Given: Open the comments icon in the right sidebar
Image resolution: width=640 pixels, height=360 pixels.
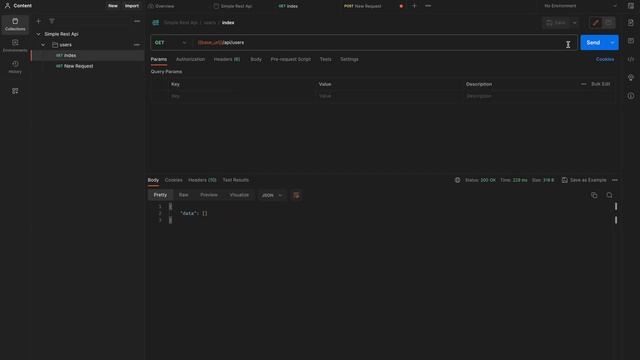Looking at the screenshot, I should (631, 41).
